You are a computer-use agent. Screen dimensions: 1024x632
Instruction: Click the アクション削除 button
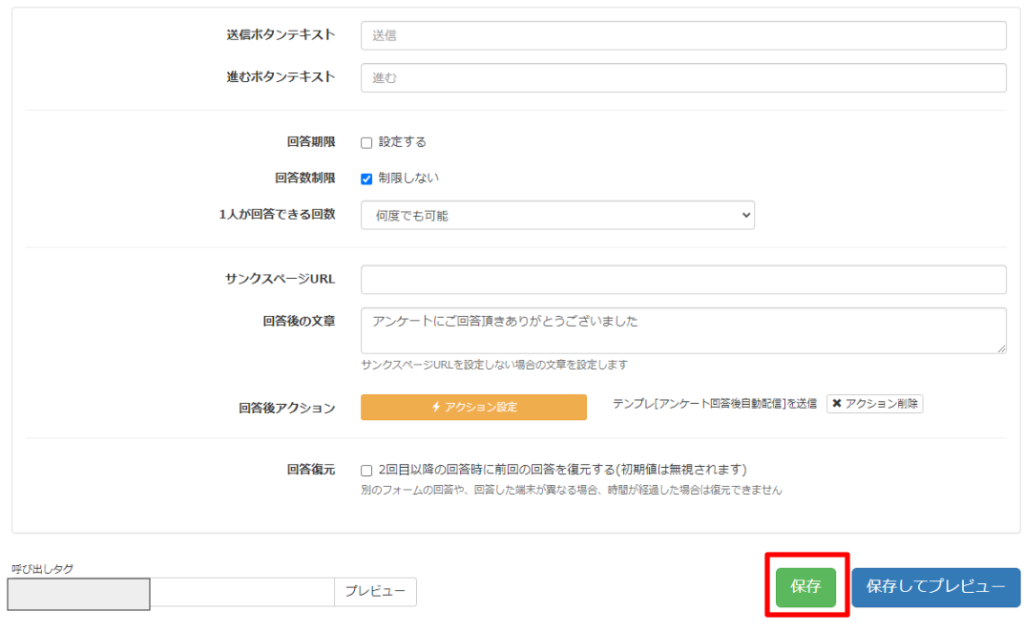click(x=874, y=403)
